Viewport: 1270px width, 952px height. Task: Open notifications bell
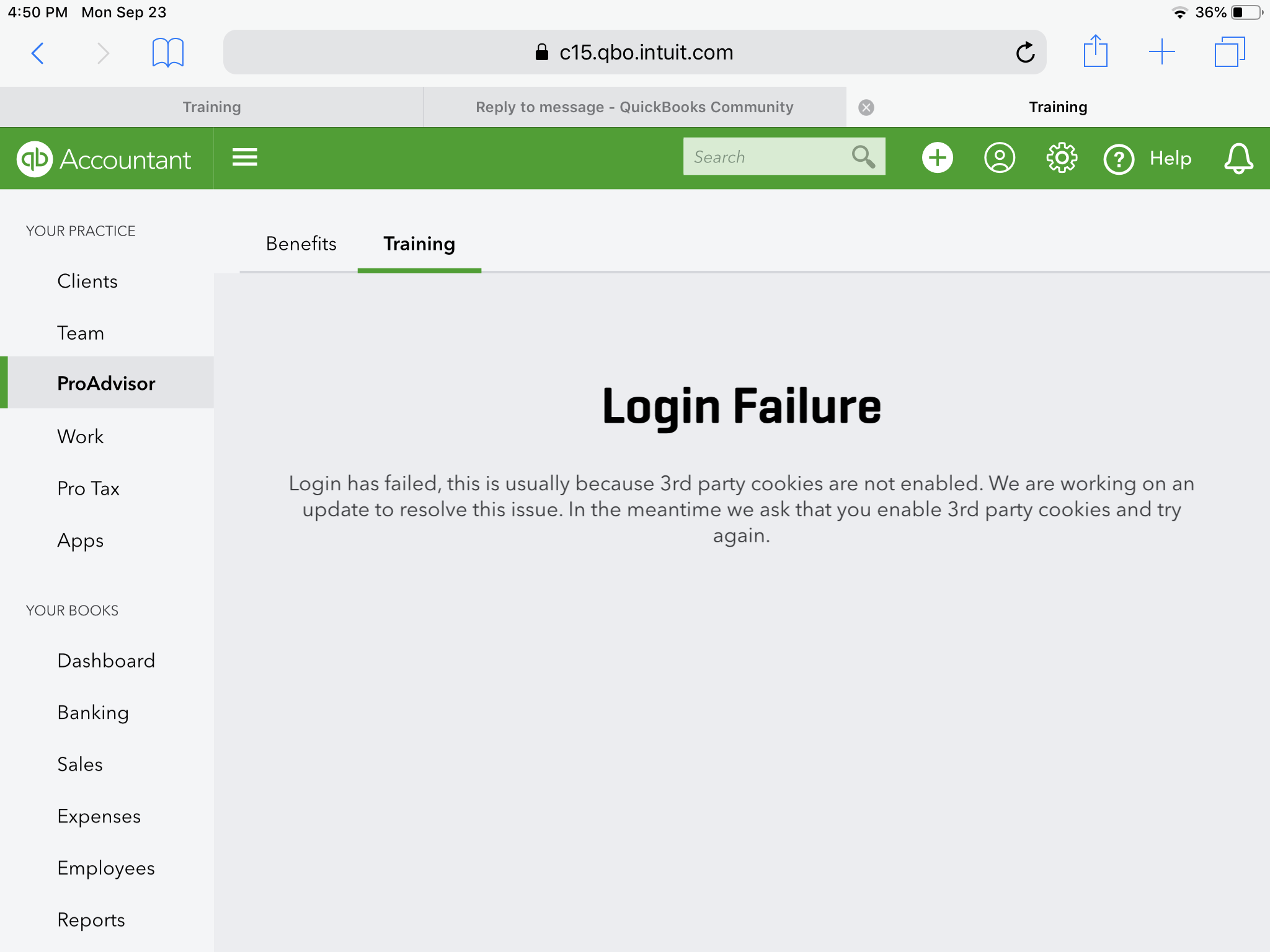(x=1238, y=158)
